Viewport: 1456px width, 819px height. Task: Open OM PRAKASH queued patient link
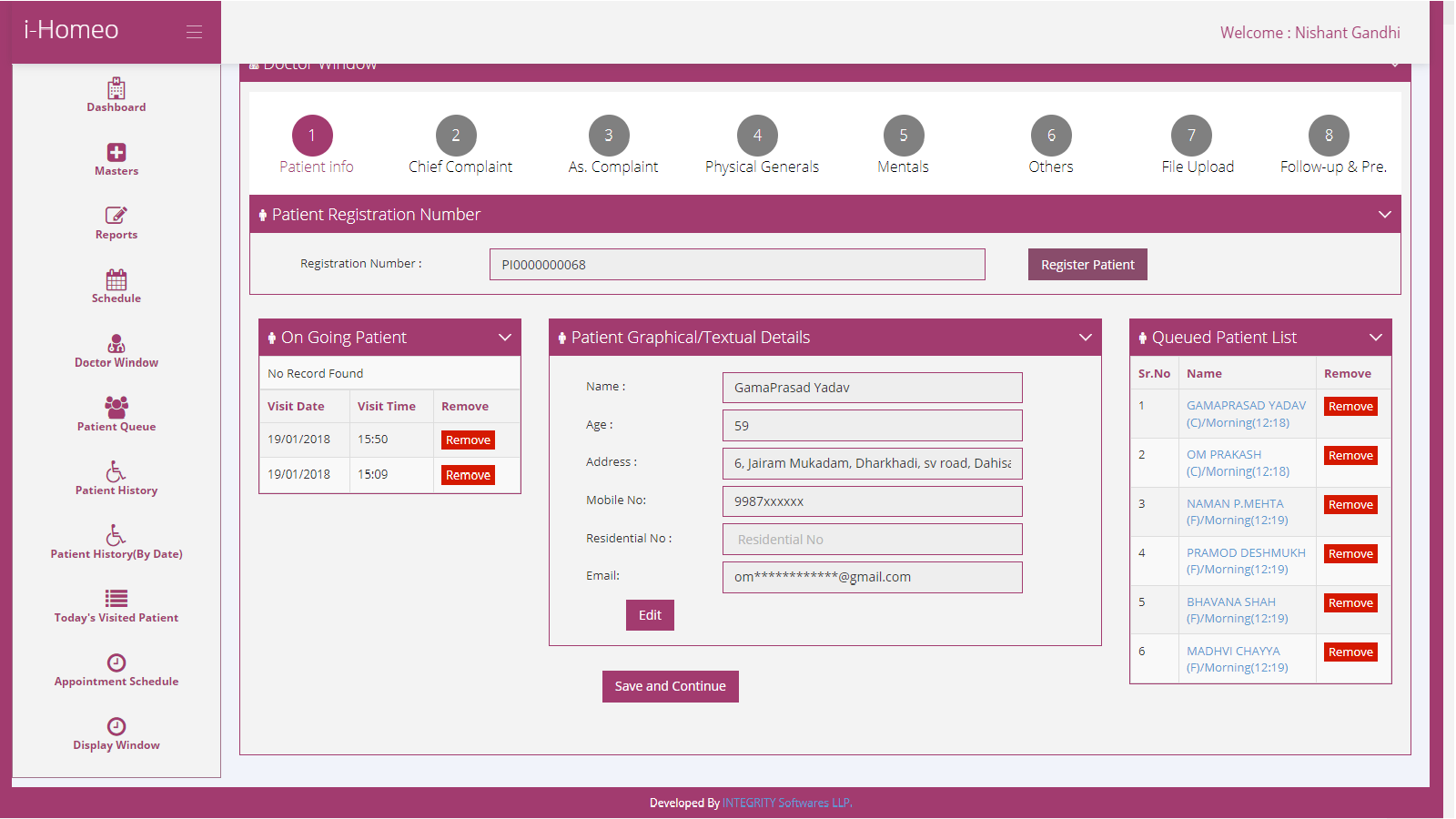1238,463
